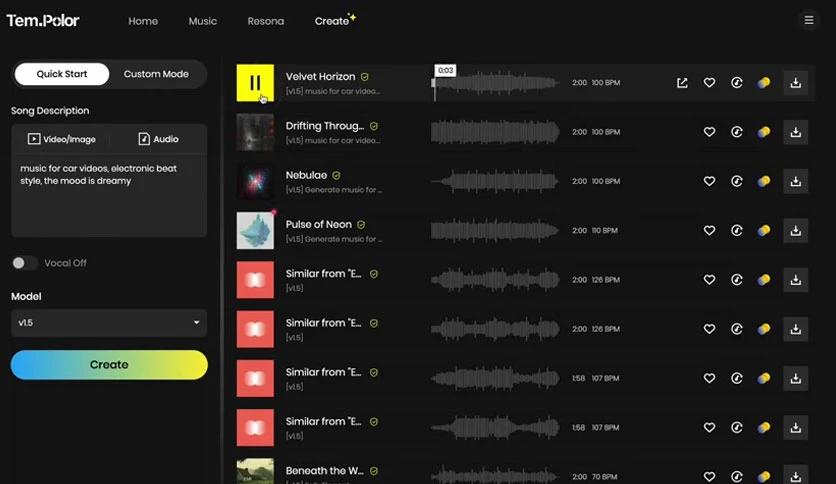Switch to Custom Mode
Viewport: 836px width, 484px height.
click(x=156, y=74)
